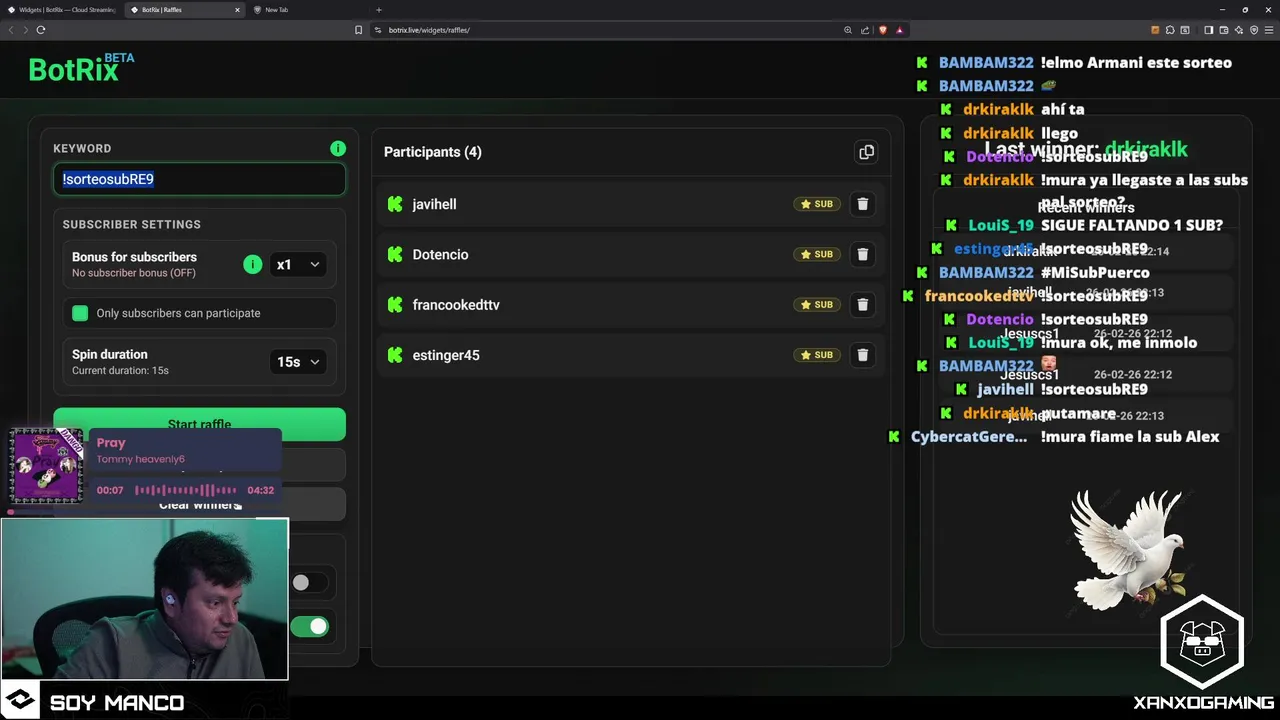Delete participant francookedttv

[862, 304]
